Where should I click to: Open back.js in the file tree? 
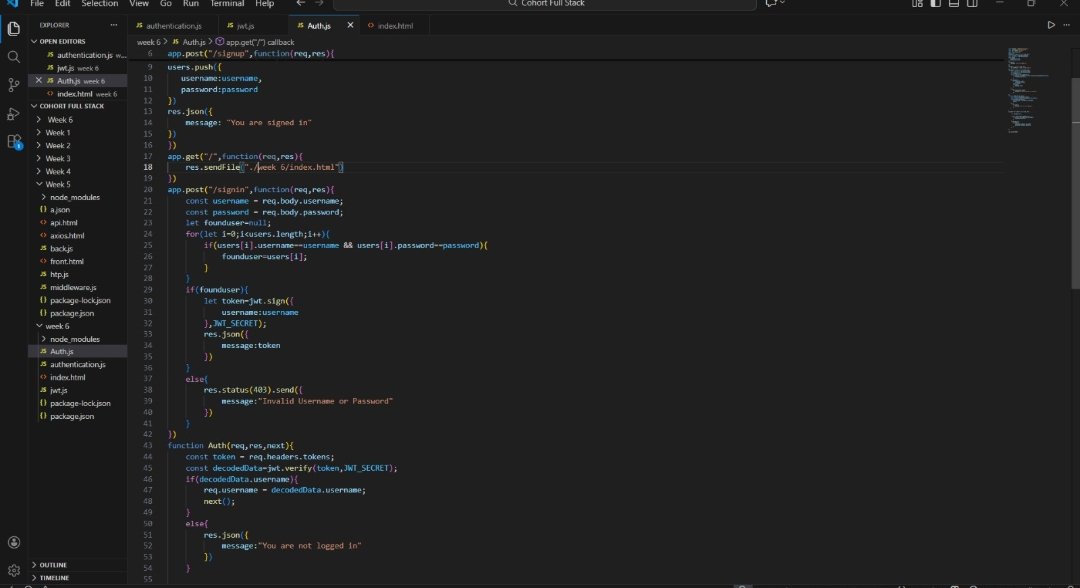click(61, 249)
